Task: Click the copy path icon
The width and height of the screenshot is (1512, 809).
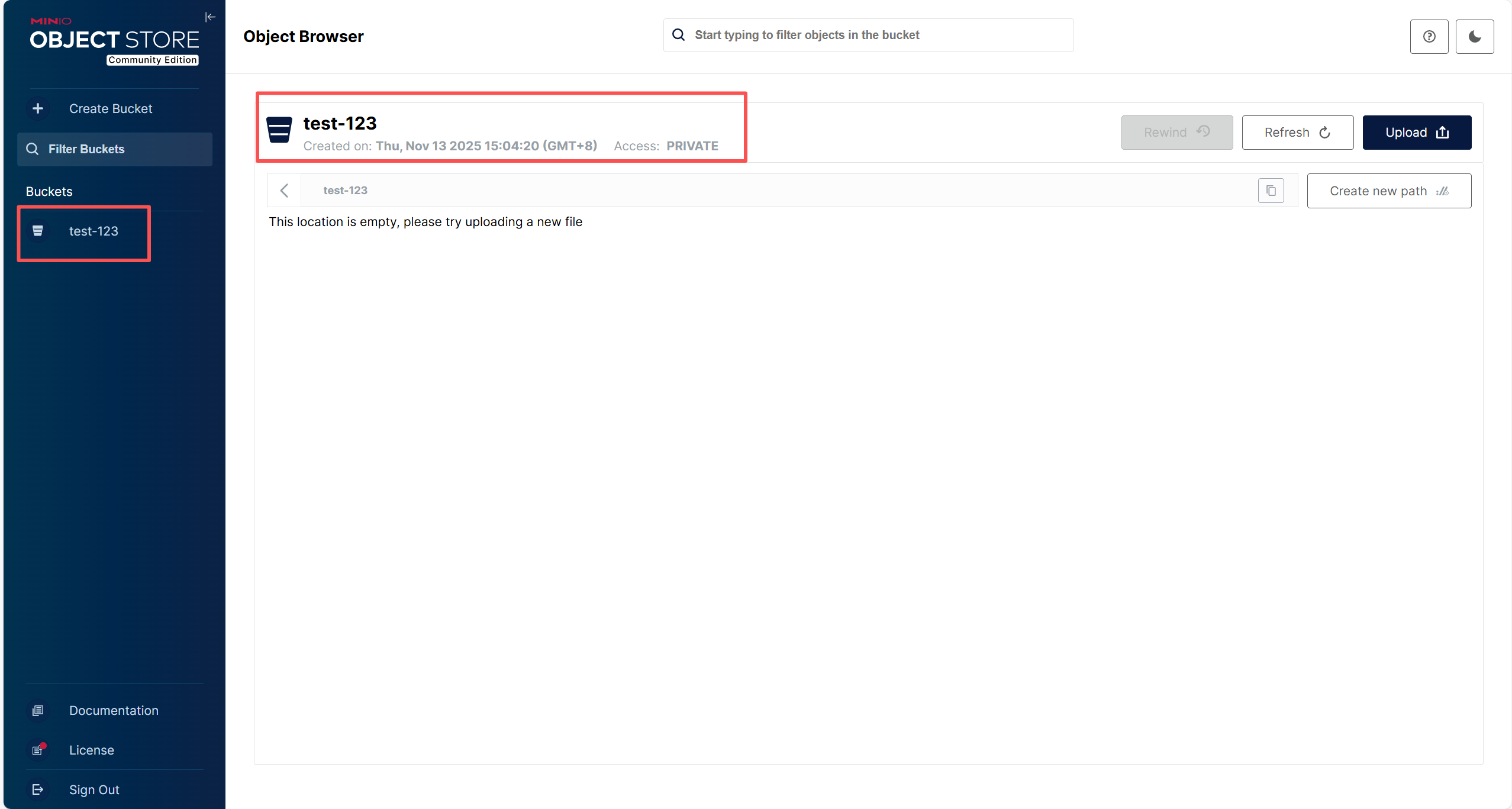Action: [1271, 191]
